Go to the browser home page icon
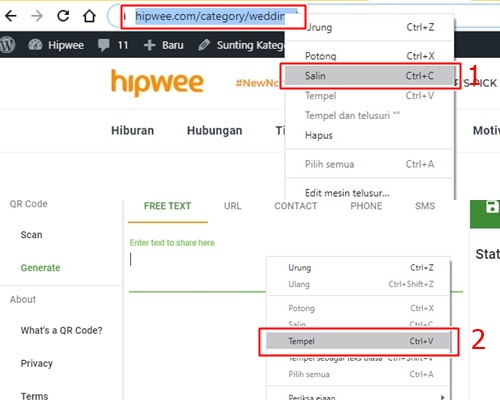This screenshot has height=400, width=500. pos(89,16)
